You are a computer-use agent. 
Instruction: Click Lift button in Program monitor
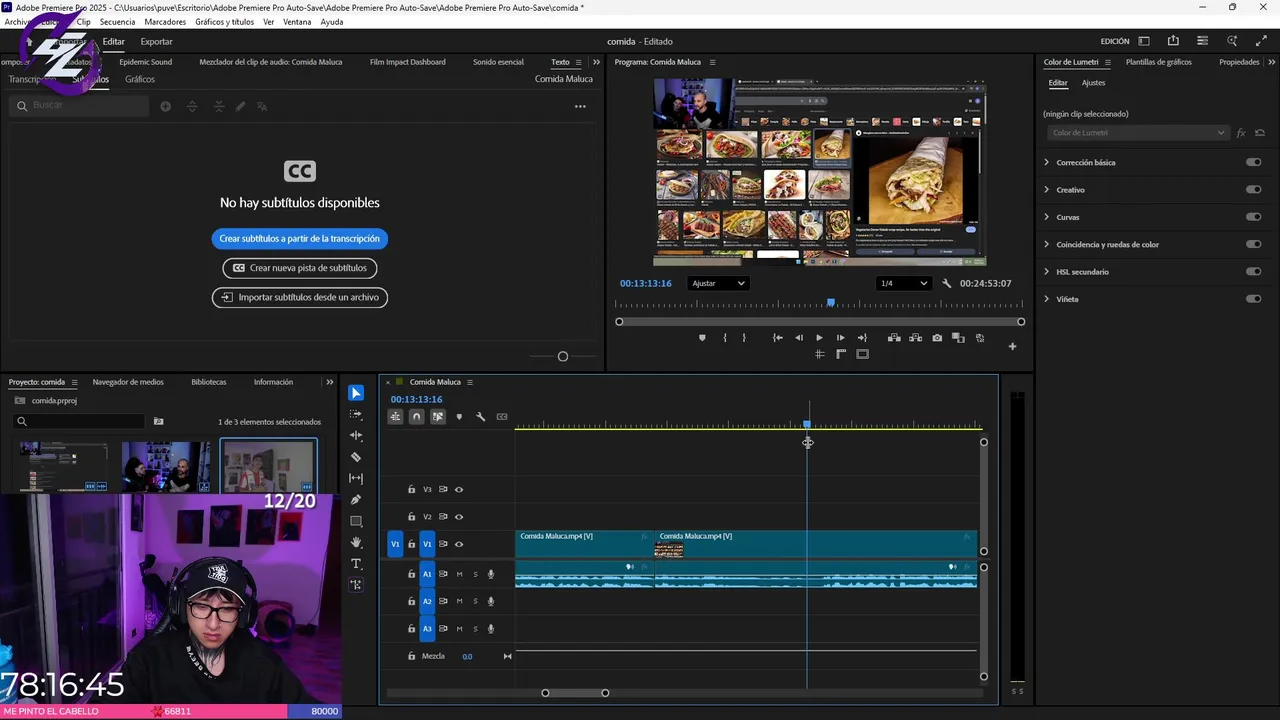pos(894,338)
